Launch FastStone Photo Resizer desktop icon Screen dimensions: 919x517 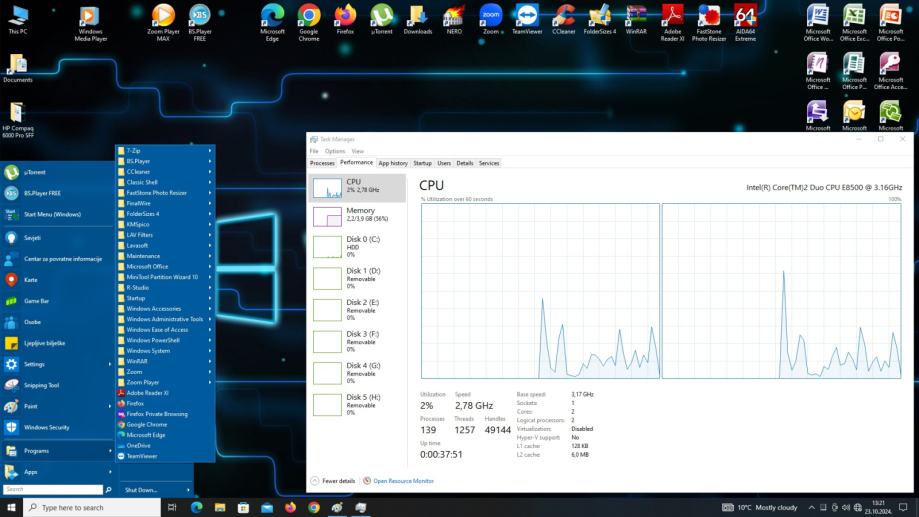(709, 23)
